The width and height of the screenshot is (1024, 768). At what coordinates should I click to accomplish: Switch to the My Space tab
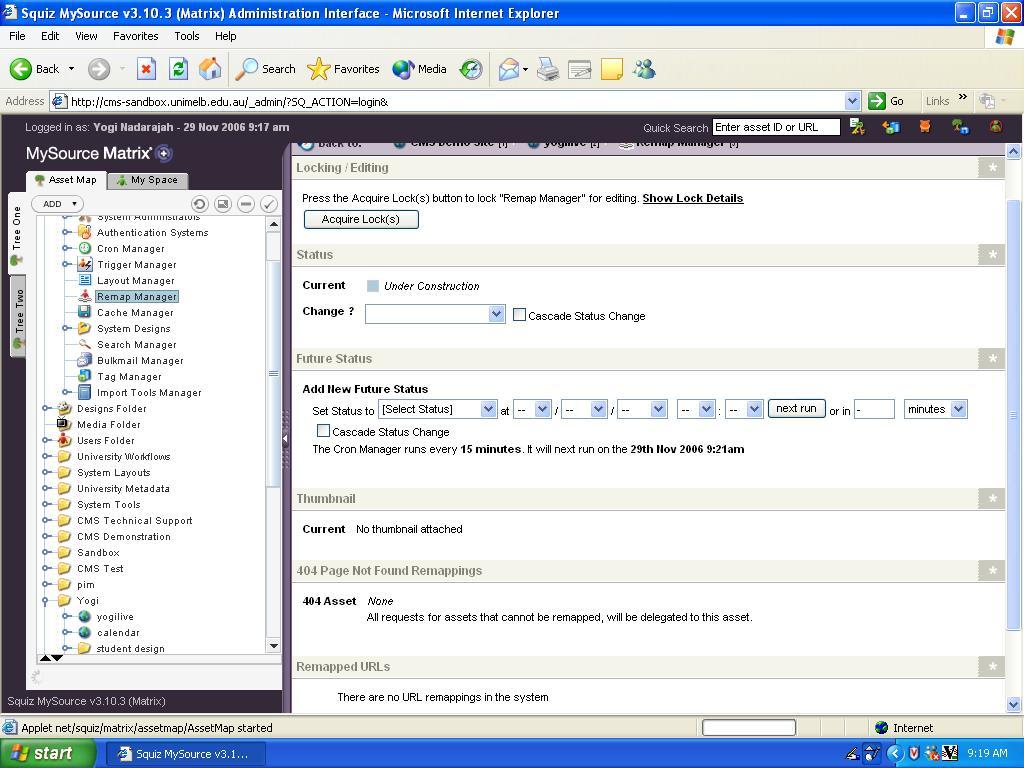pos(146,180)
